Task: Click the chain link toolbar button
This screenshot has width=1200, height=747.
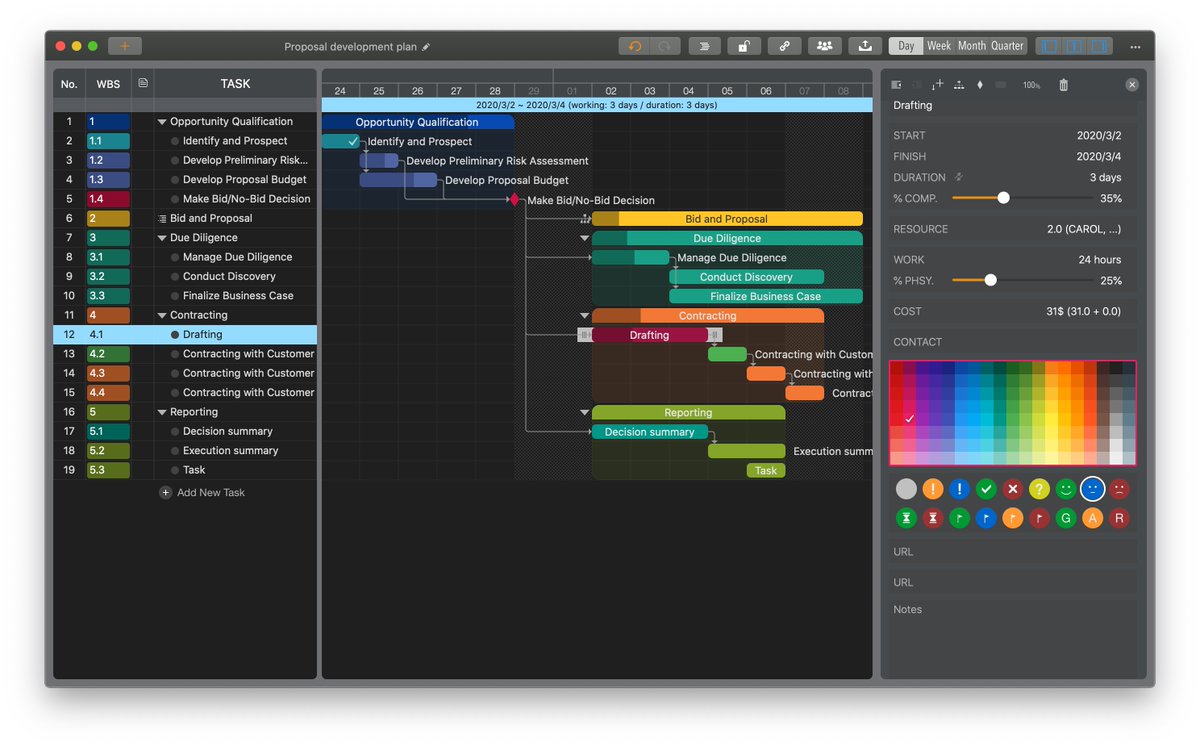Action: point(784,46)
